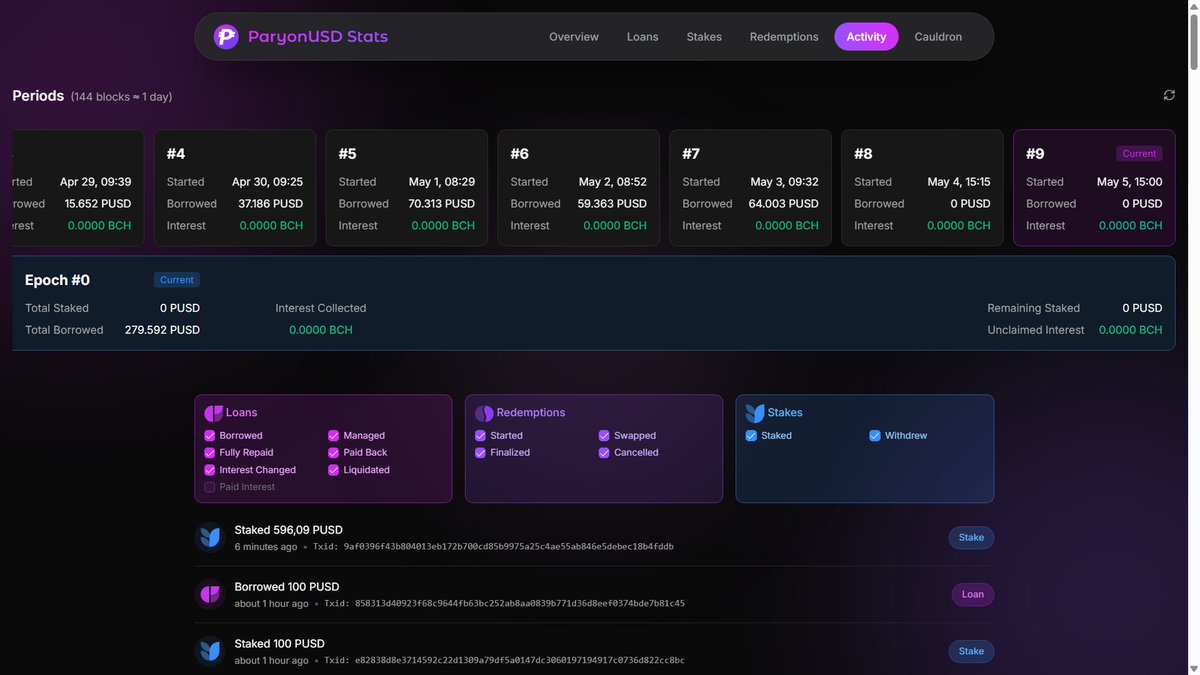Open the Cauldron tab
Image resolution: width=1200 pixels, height=675 pixels.
coord(938,37)
